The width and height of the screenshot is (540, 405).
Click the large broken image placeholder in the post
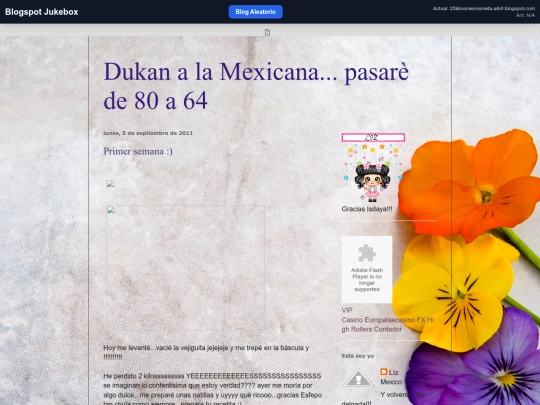tap(185, 268)
